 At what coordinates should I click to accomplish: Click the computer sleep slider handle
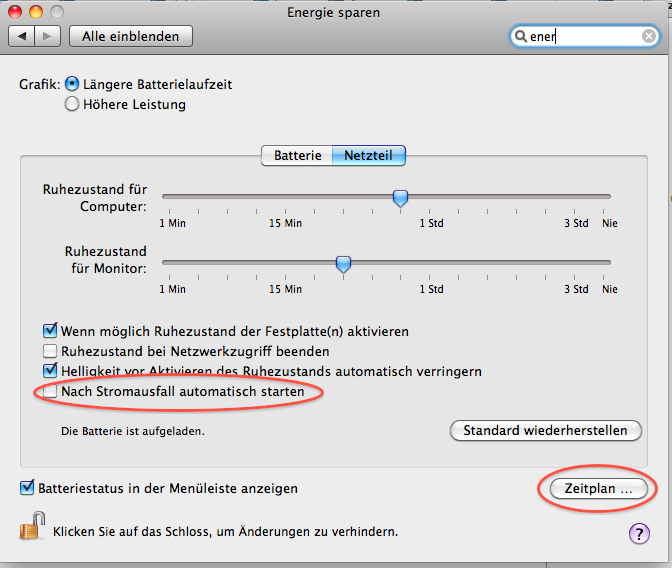400,198
